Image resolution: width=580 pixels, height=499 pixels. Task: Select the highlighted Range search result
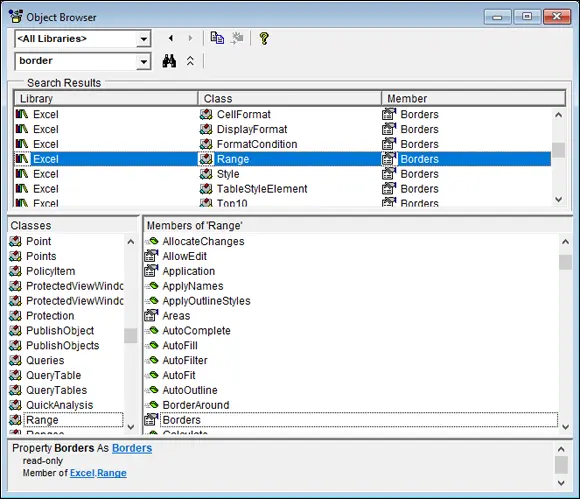click(x=283, y=159)
